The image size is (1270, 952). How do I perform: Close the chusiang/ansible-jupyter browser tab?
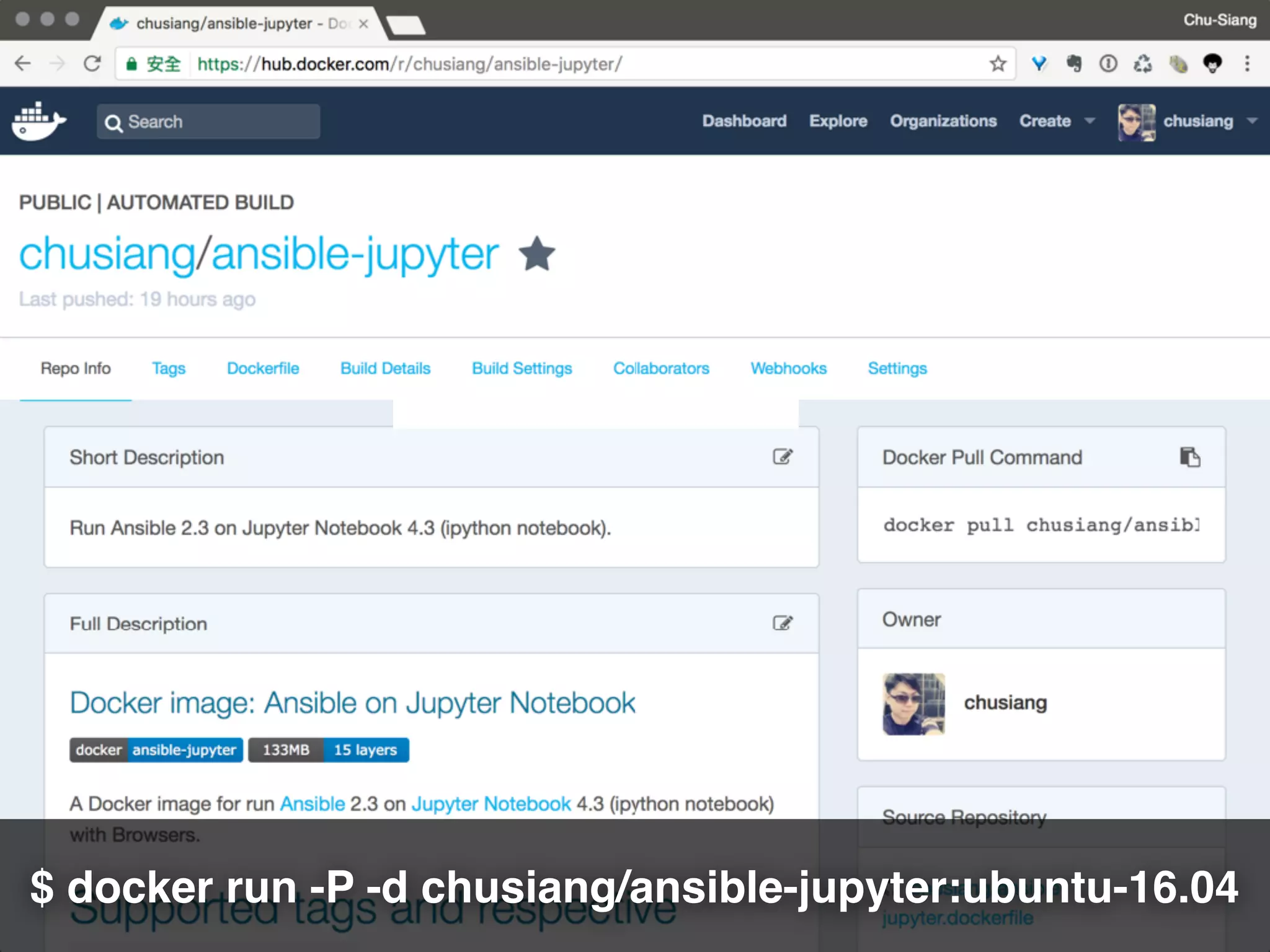(363, 24)
